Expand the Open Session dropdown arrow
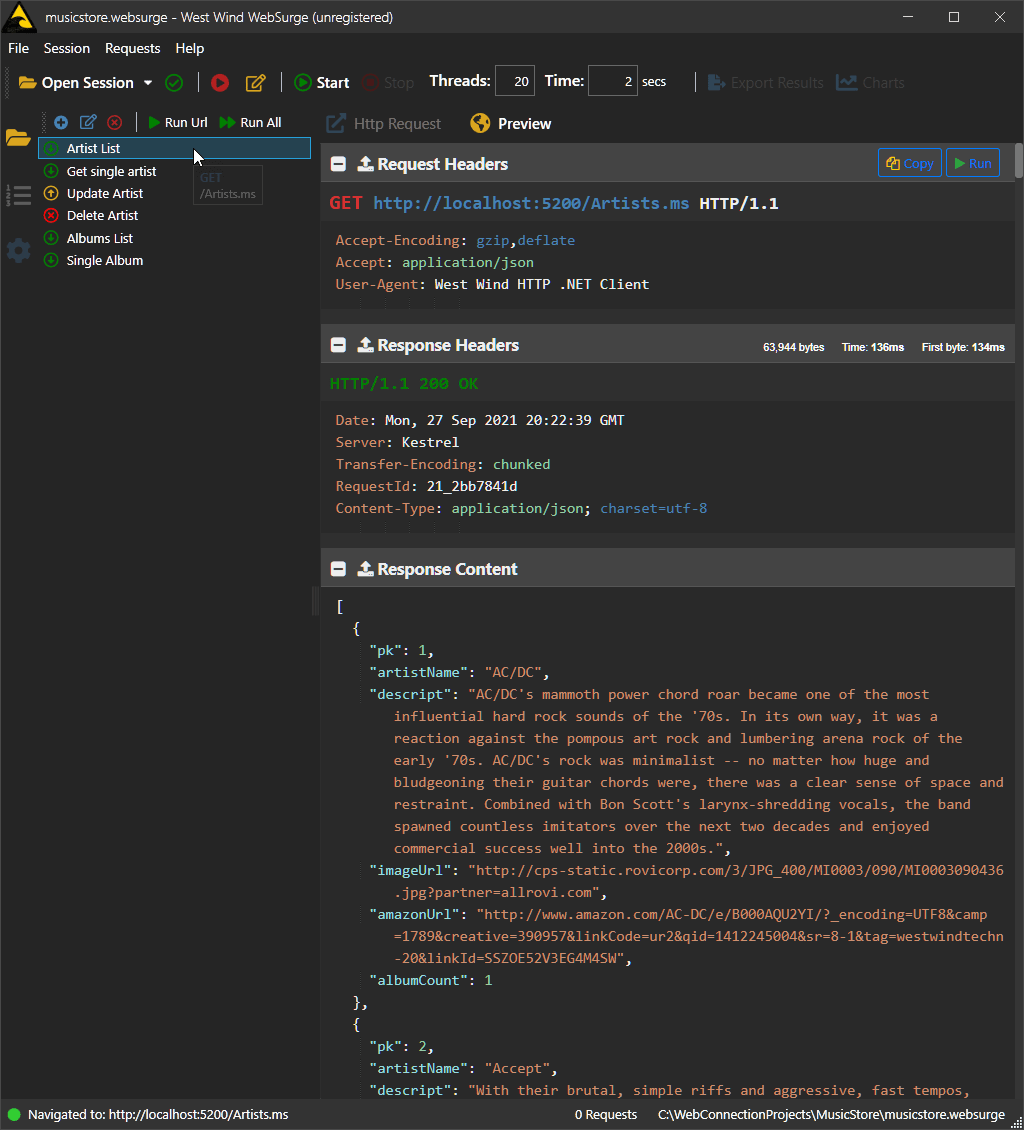 [148, 83]
